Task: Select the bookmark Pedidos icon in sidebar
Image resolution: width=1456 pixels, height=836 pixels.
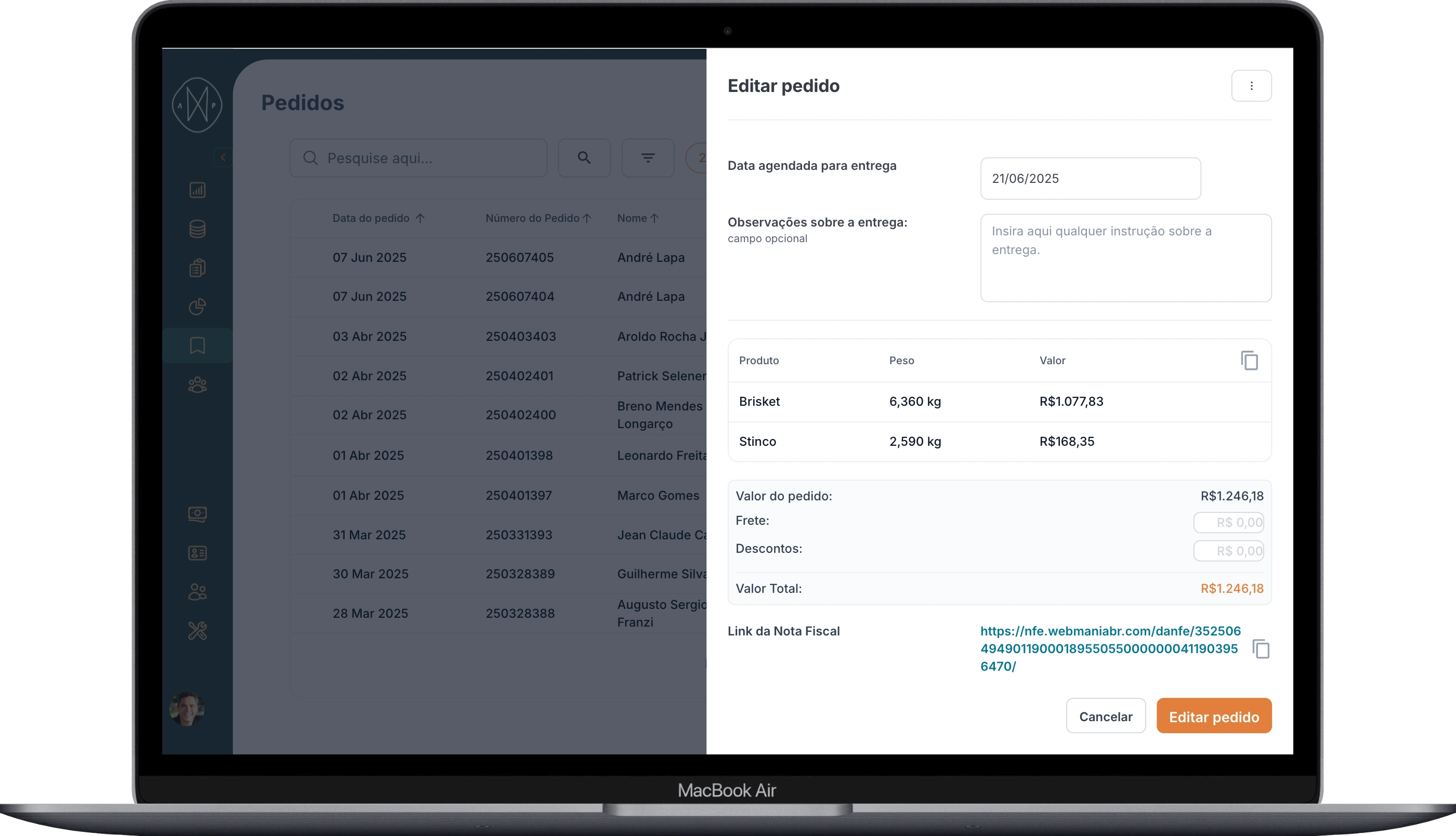Action: click(197, 346)
